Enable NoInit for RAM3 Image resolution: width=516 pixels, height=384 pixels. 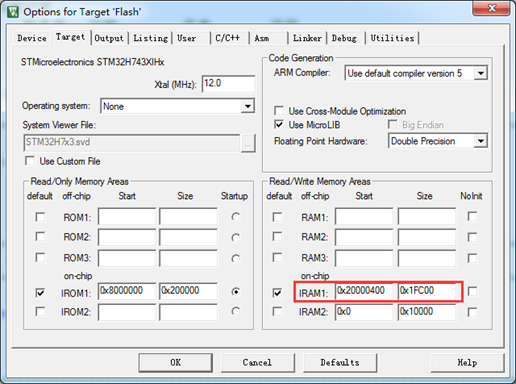pos(472,258)
